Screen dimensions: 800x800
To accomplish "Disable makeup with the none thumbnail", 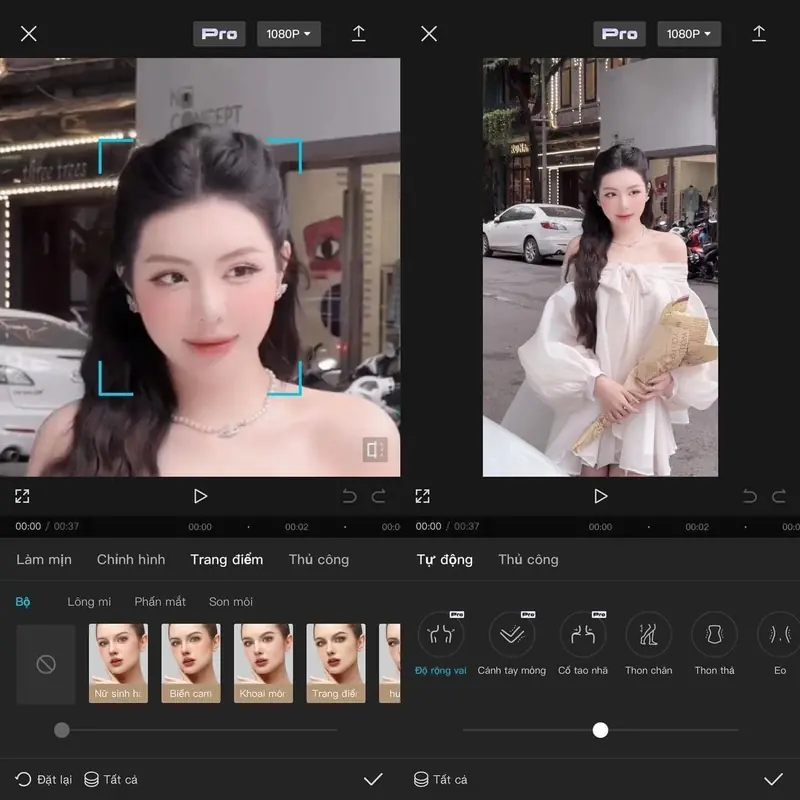I will 46,662.
